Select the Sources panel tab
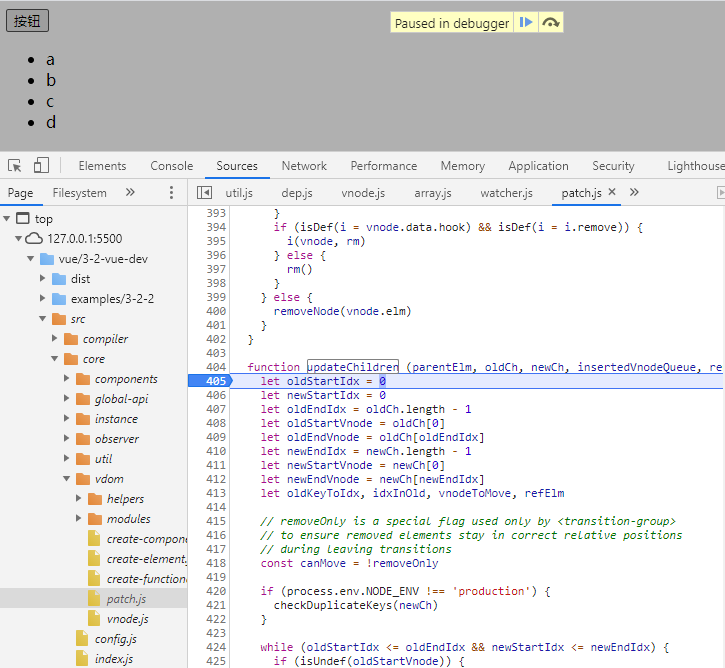This screenshot has height=668, width=725. (237, 166)
